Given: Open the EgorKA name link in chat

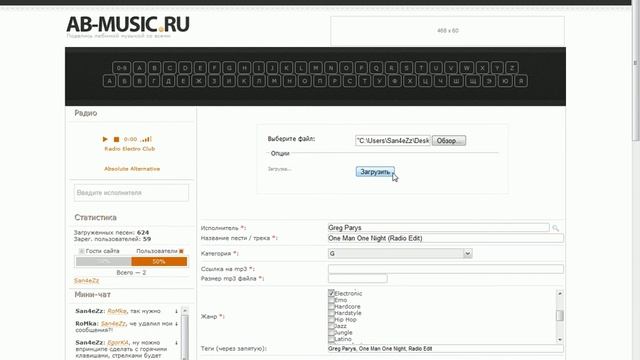Looking at the screenshot, I should [118, 343].
